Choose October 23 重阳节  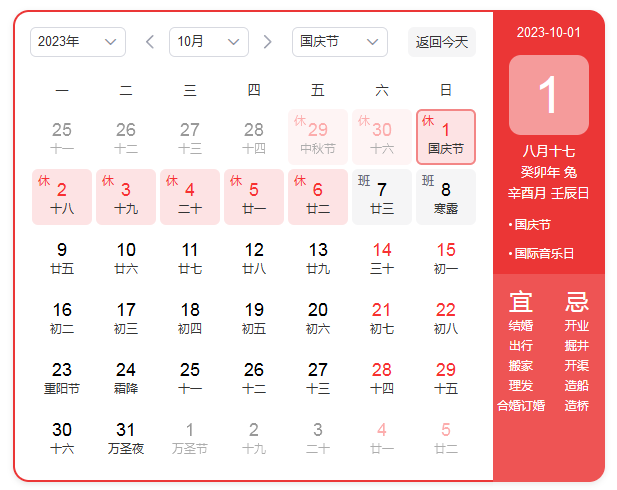[62, 377]
